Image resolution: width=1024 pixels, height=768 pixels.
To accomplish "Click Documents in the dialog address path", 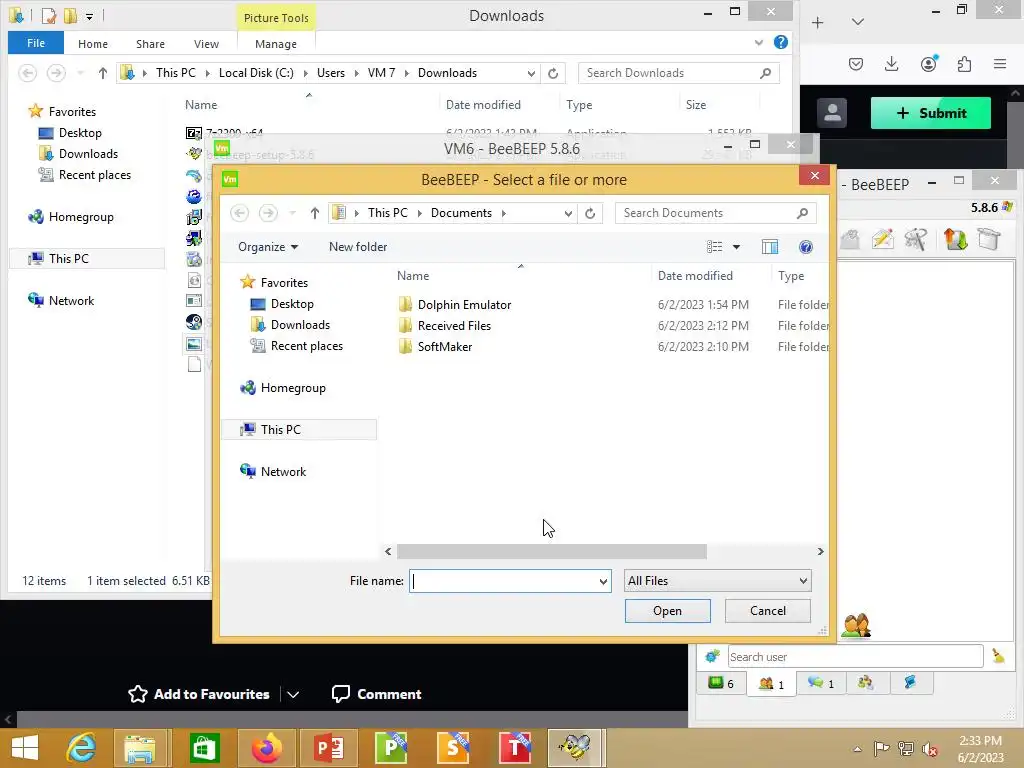I will click(461, 213).
